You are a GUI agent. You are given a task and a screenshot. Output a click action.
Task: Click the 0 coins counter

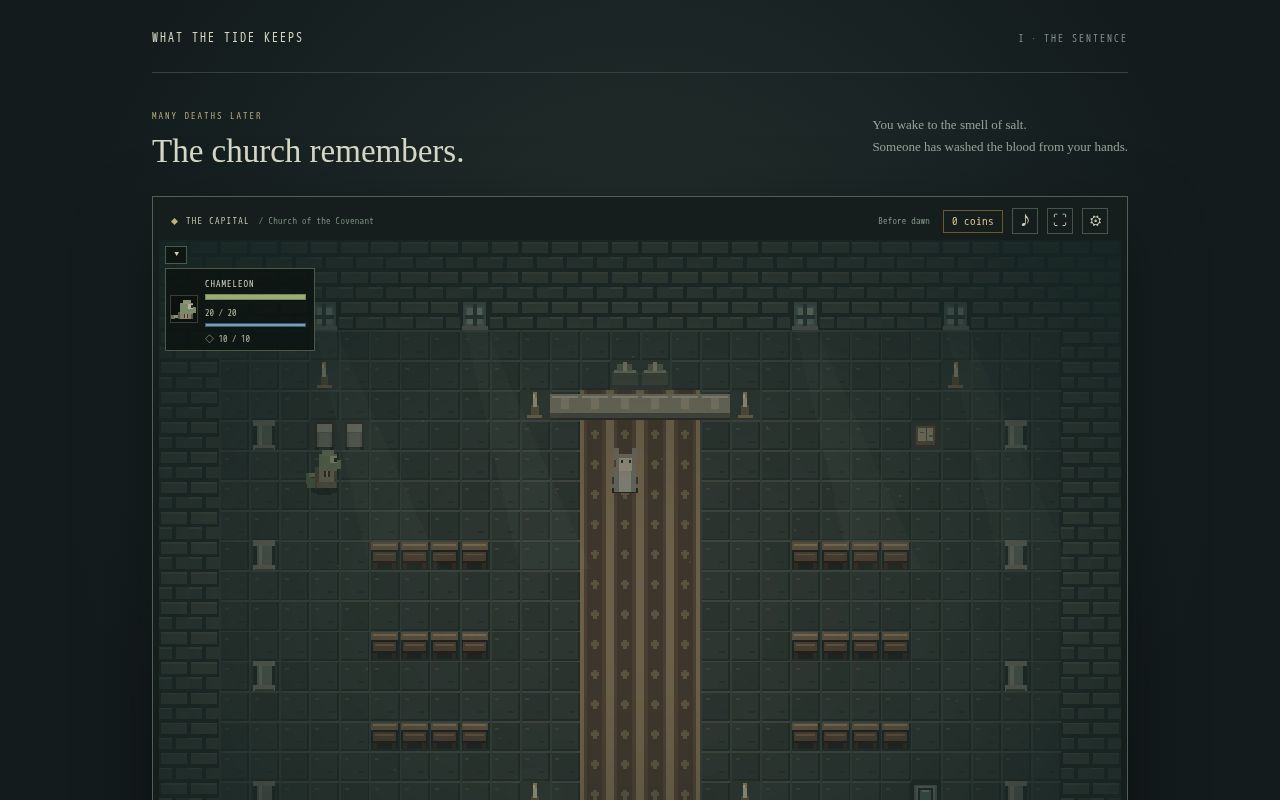point(973,221)
